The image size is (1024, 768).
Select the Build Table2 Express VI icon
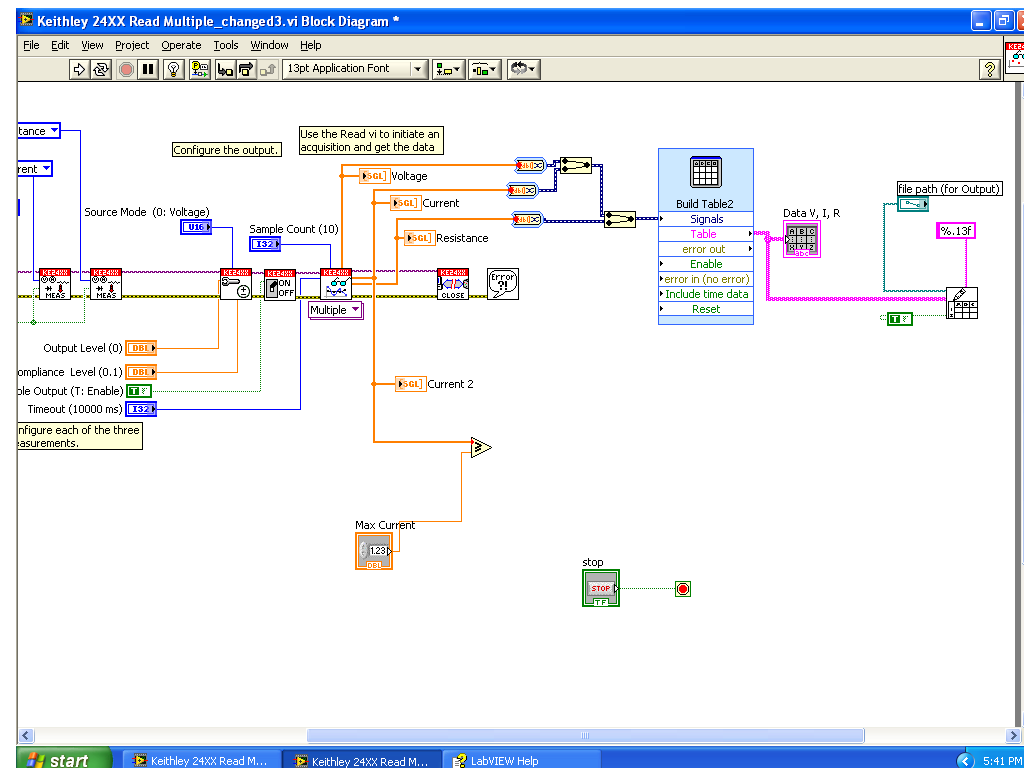pos(705,172)
